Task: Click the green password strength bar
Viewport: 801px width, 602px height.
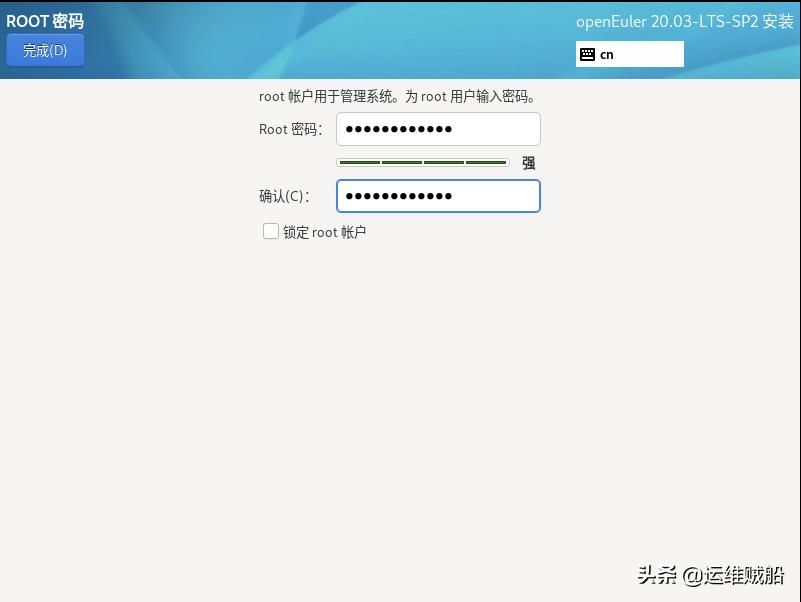Action: (x=423, y=161)
